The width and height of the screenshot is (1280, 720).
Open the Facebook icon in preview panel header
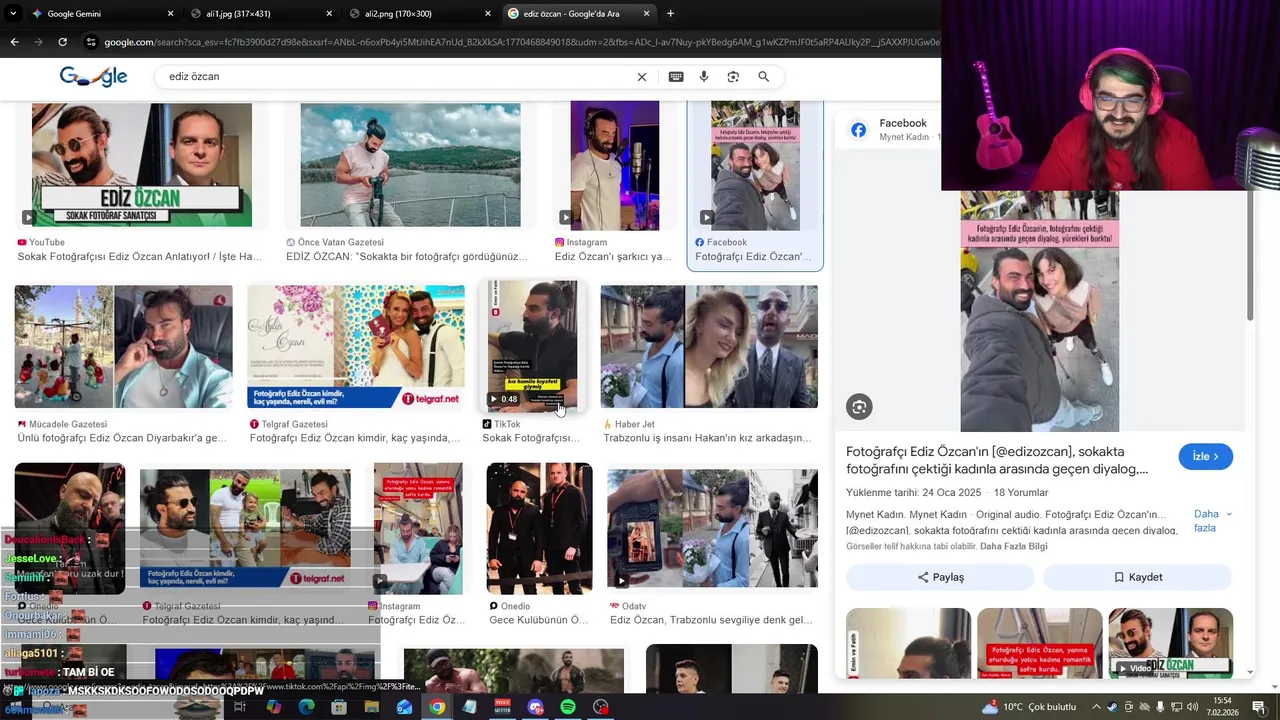click(x=858, y=130)
